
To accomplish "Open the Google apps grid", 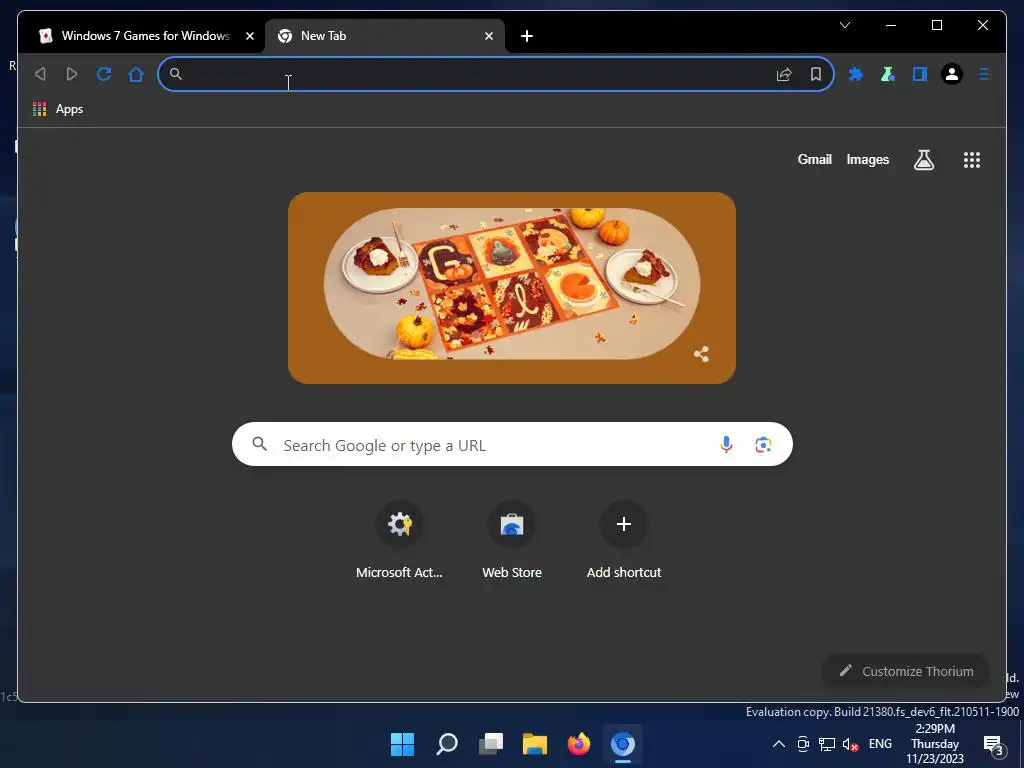I will click(972, 160).
